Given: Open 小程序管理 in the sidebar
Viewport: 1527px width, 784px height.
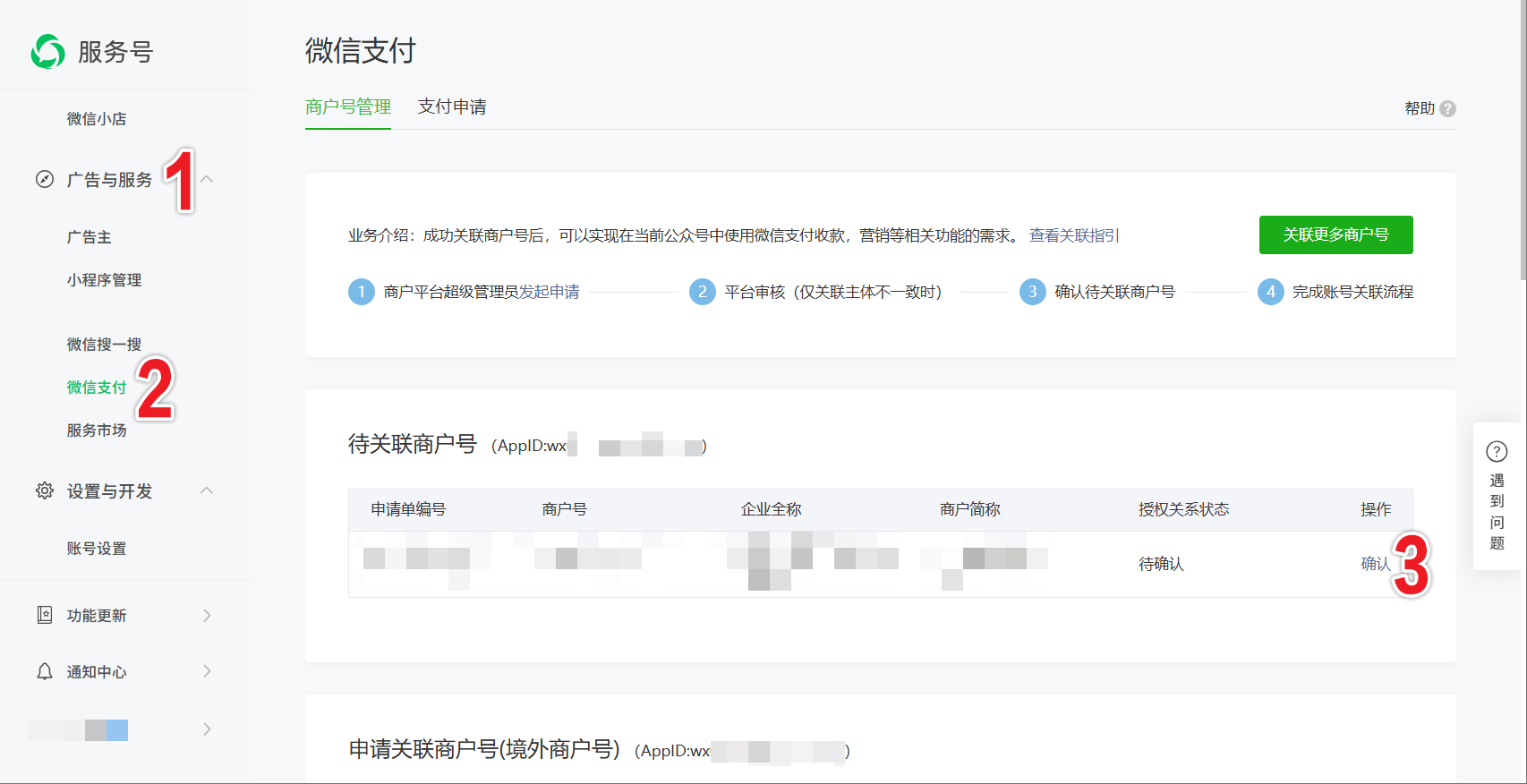Looking at the screenshot, I should pyautogui.click(x=104, y=280).
